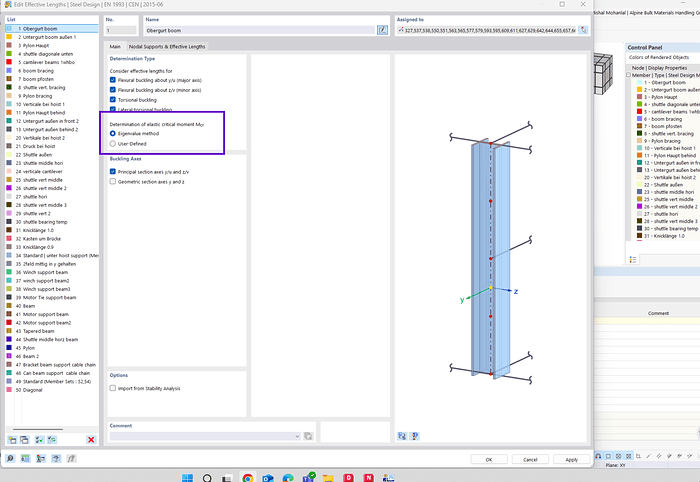Enable Import from Stability Analysis
700x482 pixels.
point(113,387)
